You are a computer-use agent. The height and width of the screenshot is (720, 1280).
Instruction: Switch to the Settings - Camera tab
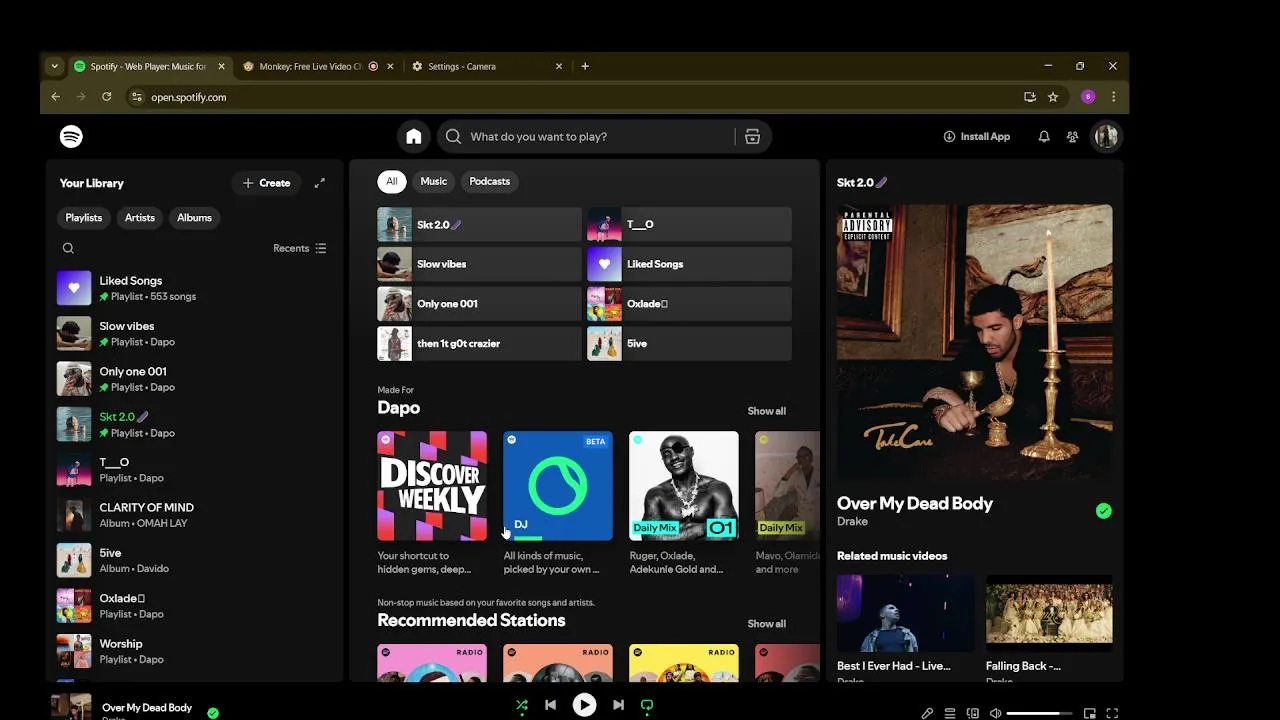[486, 66]
